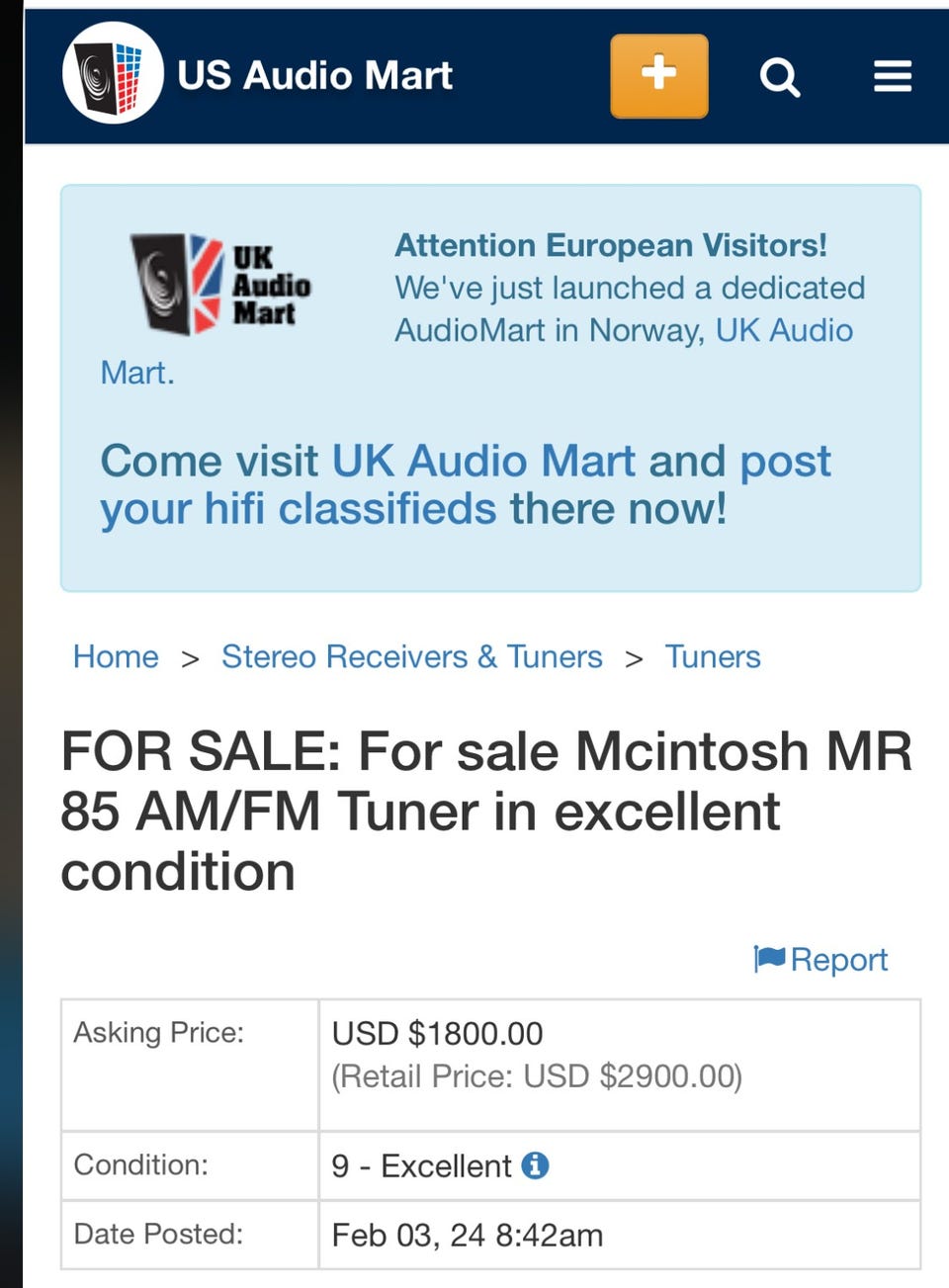The height and width of the screenshot is (1288, 949).
Task: Open the Tuners breadcrumb category
Action: click(x=712, y=656)
